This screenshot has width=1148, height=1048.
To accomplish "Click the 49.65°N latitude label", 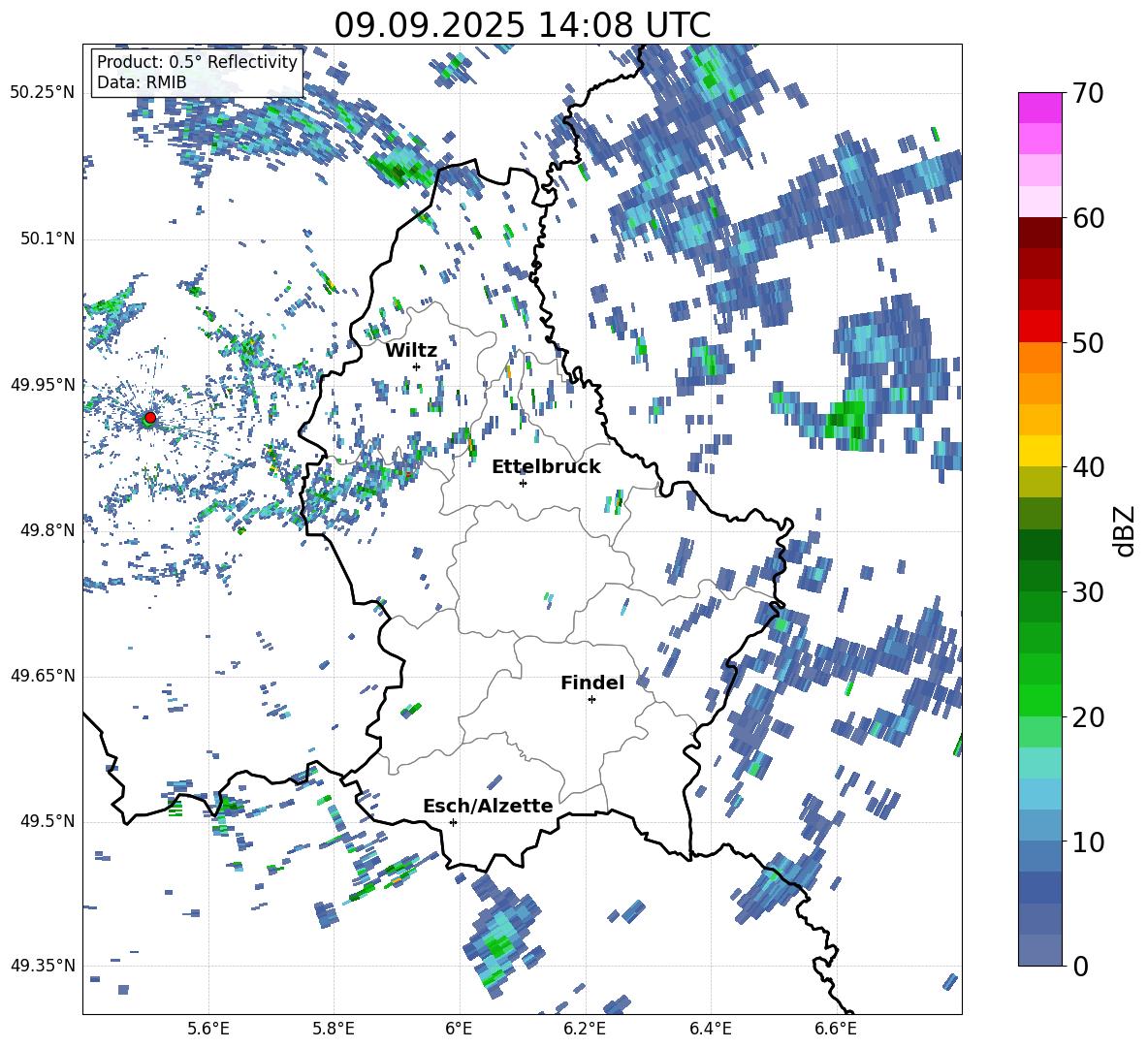I will tap(43, 675).
